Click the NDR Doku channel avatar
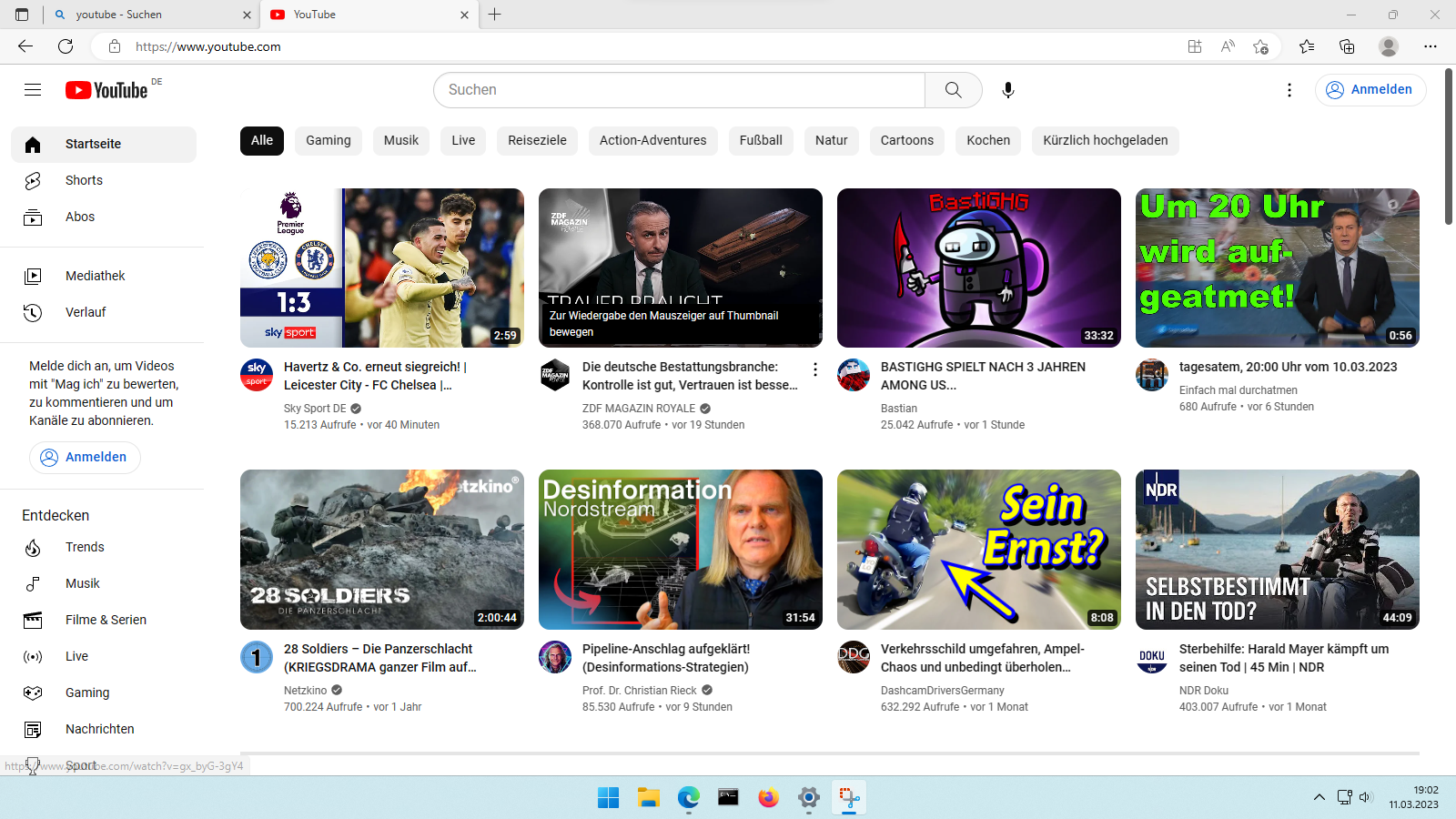Viewport: 1456px width, 819px height. (x=1152, y=656)
